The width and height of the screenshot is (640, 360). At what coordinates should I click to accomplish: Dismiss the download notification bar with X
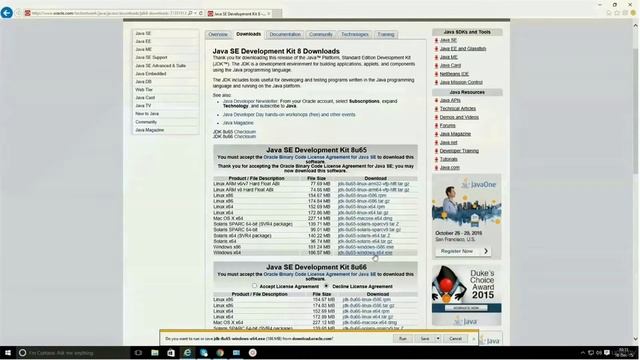pyautogui.click(x=473, y=339)
